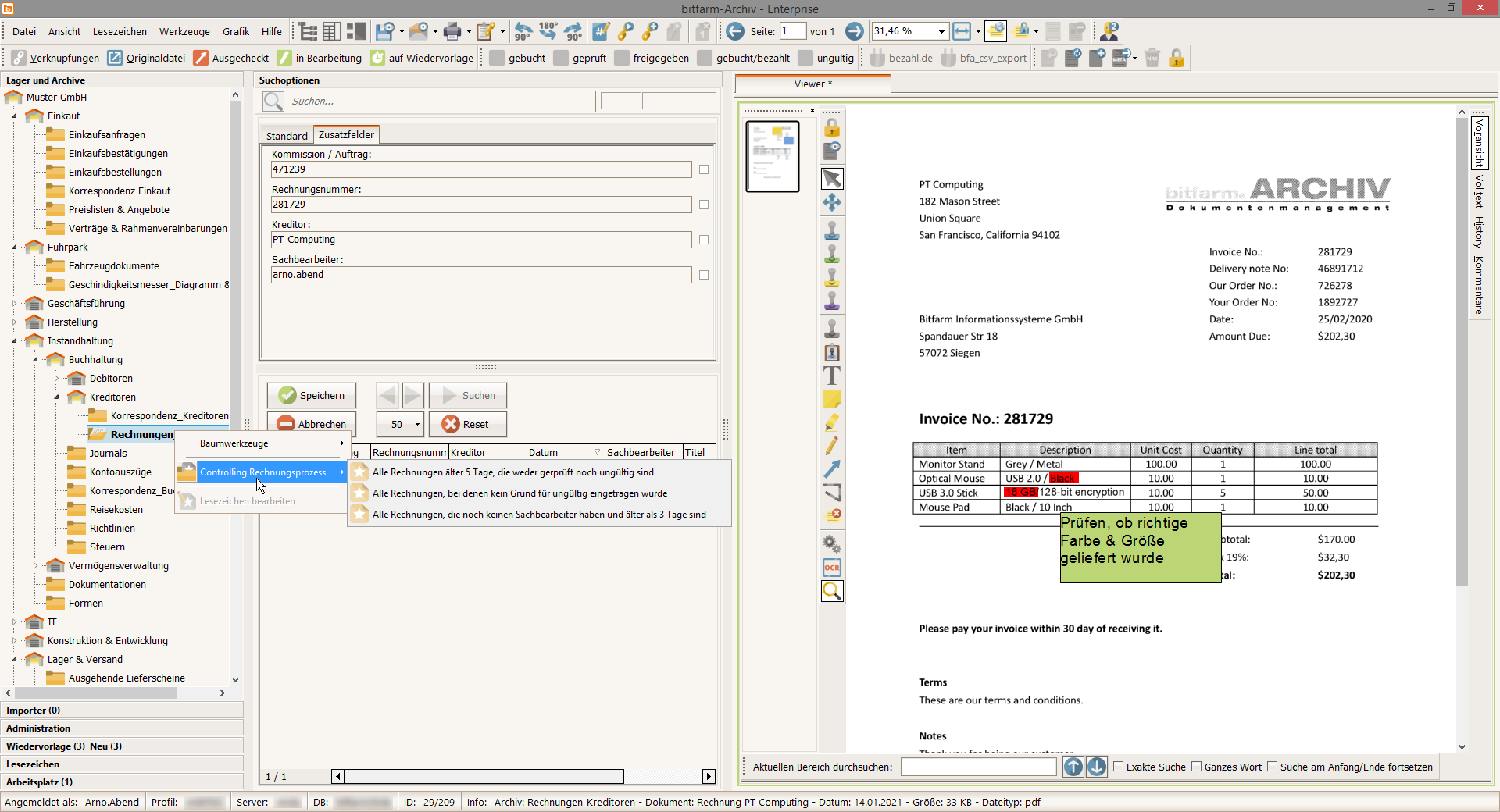Click the Speichern button
The width and height of the screenshot is (1500, 812).
point(312,395)
